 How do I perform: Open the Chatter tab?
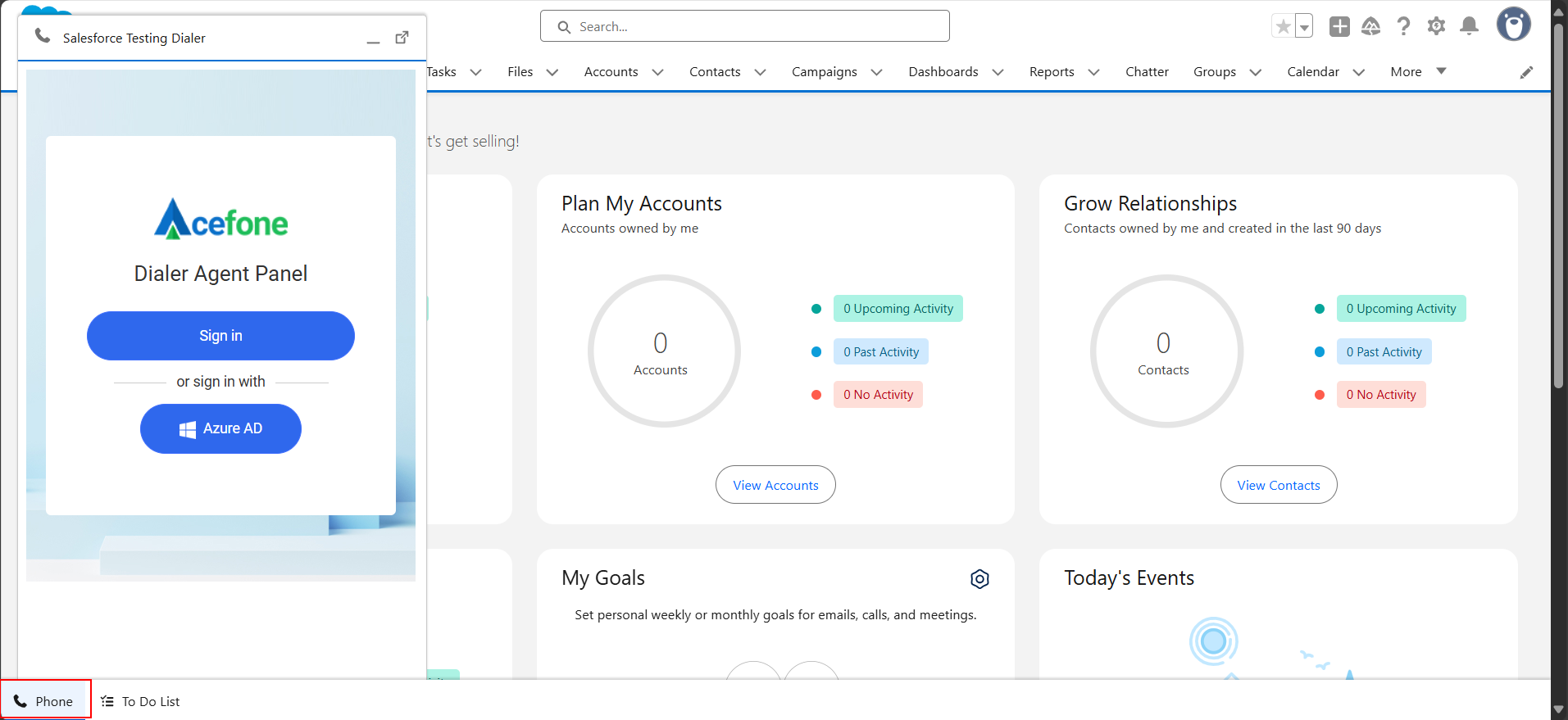pos(1147,72)
